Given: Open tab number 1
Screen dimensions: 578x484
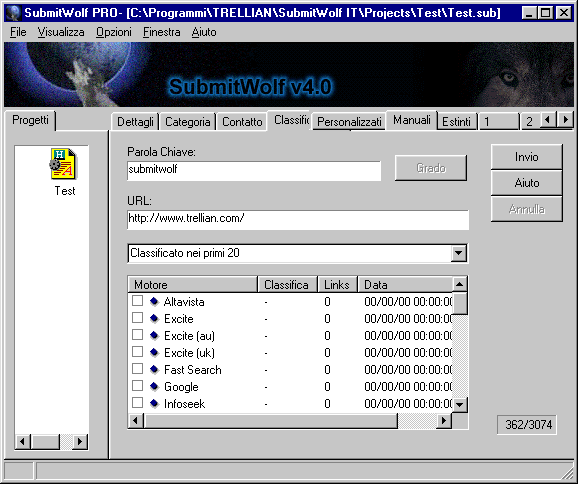Looking at the screenshot, I should pyautogui.click(x=499, y=122).
